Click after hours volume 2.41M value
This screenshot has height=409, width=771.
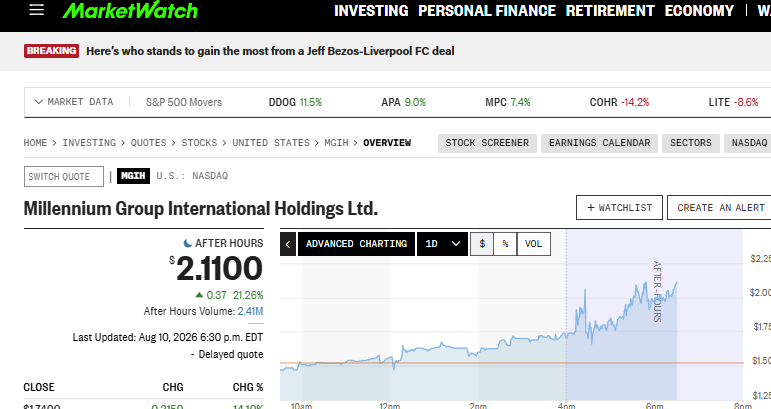coord(250,311)
